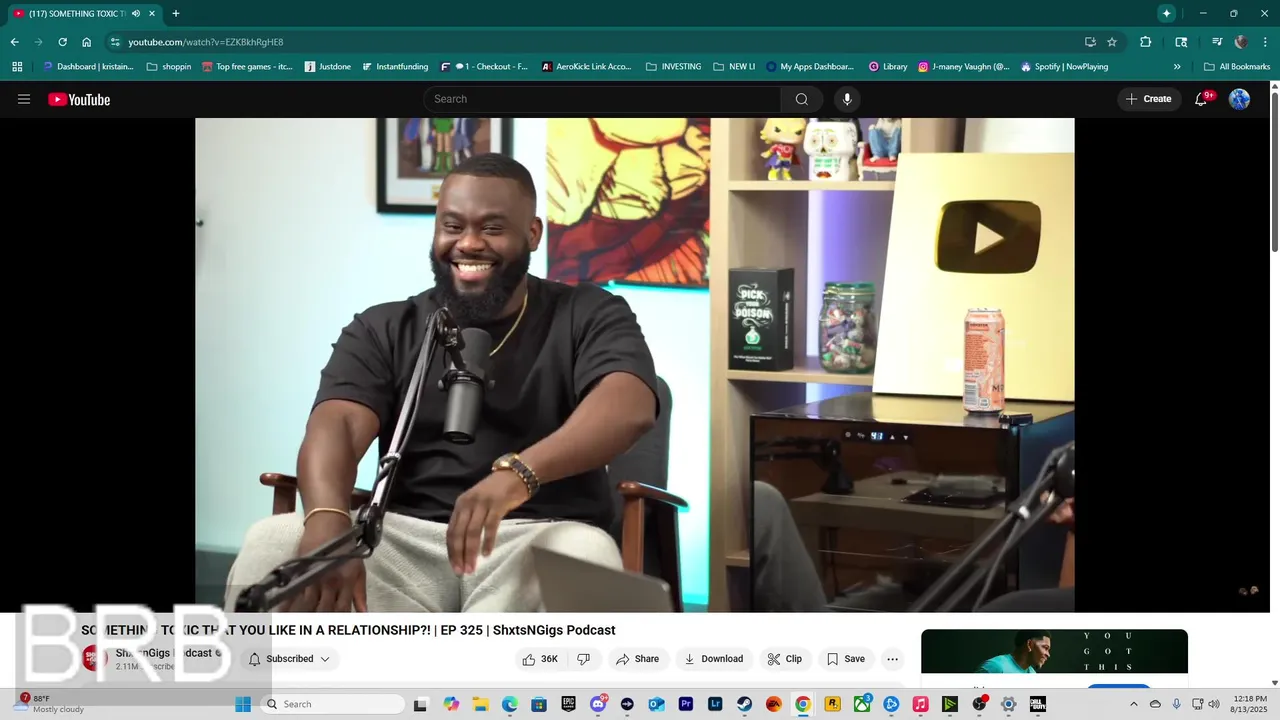Screen dimensions: 1280x720
Task: Open the Chrome profile avatar
Action: (x=1241, y=42)
